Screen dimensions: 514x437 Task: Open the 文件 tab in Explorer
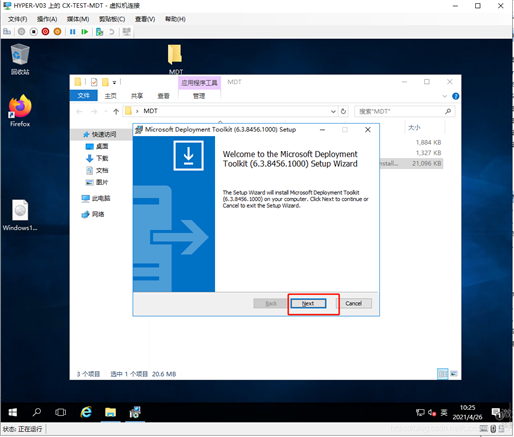84,96
